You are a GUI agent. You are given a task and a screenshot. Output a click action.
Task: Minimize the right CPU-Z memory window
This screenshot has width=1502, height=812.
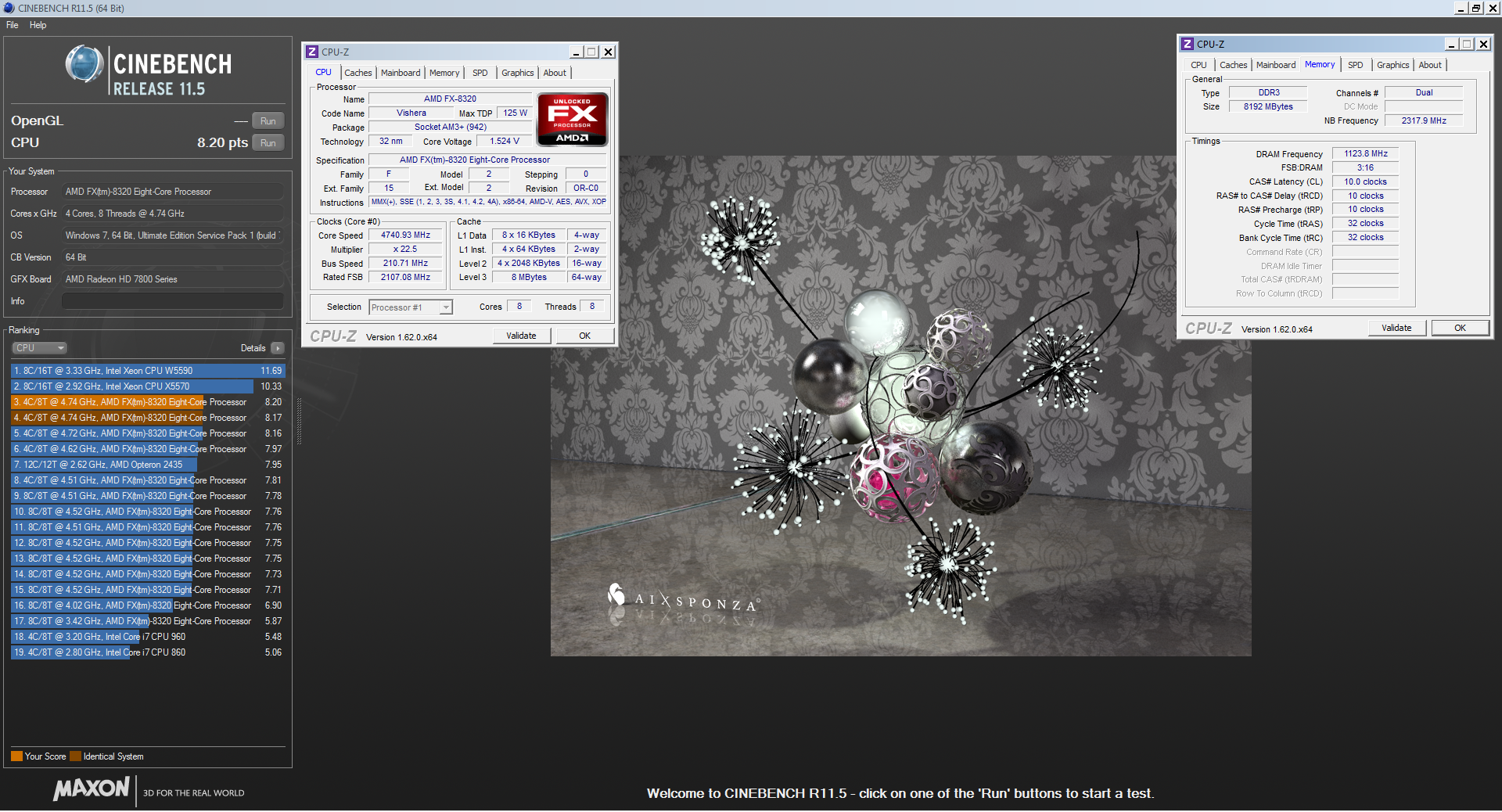click(1451, 44)
